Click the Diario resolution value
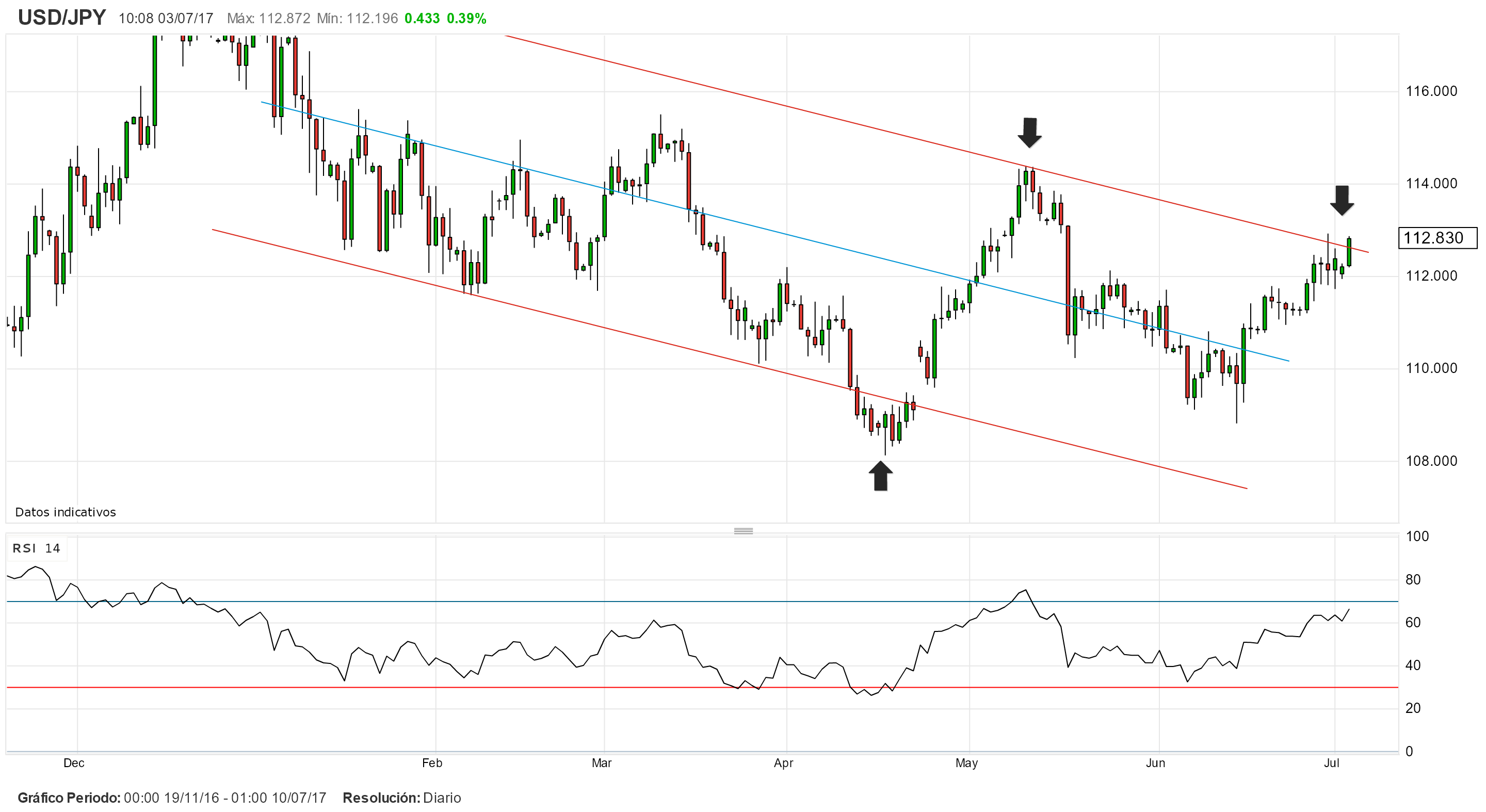 (x=442, y=798)
